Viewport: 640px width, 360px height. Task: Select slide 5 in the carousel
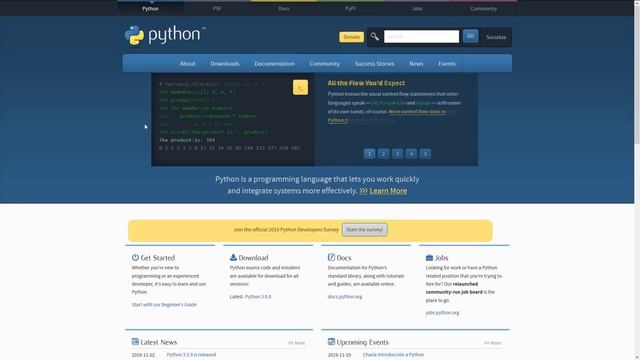[x=425, y=154]
